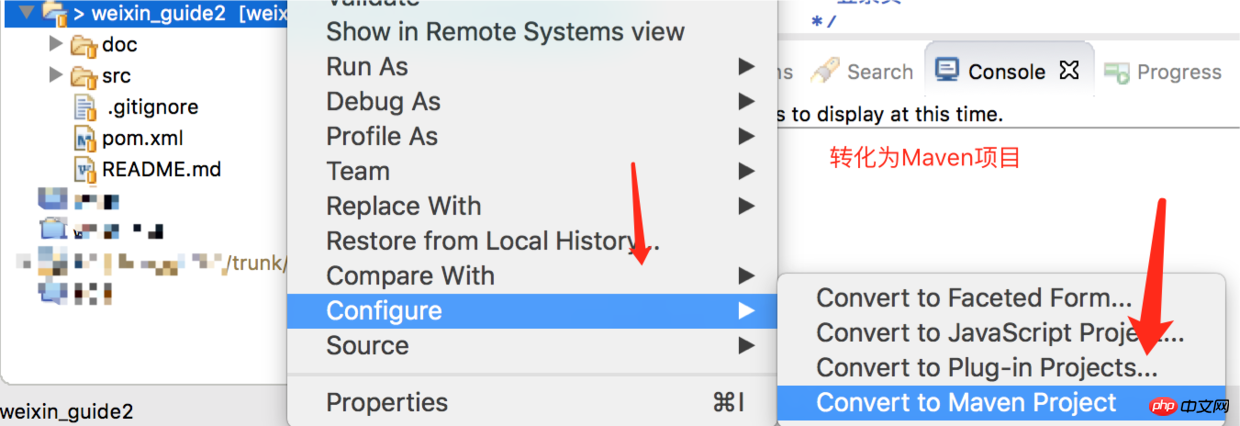Click the .gitignore file icon
The image size is (1240, 426).
[x=86, y=107]
